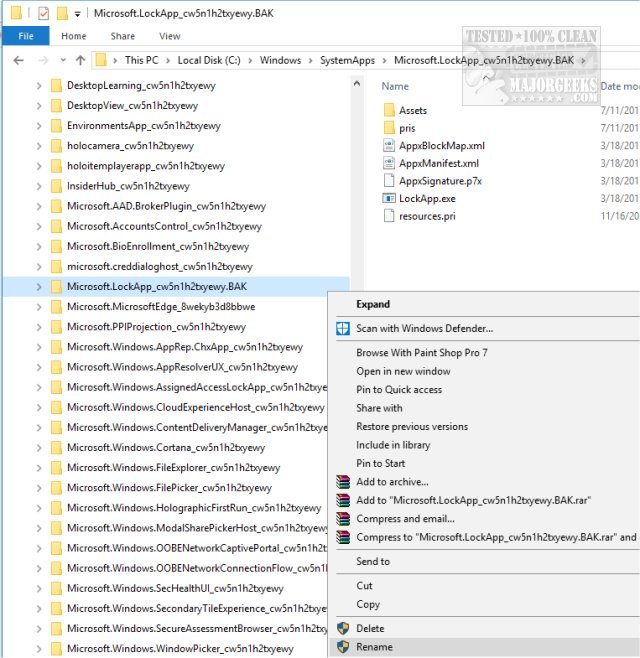Screen dimensions: 640x658
Task: Open the Customize Quick Access Toolbar dropdown arrow
Action: tap(77, 14)
